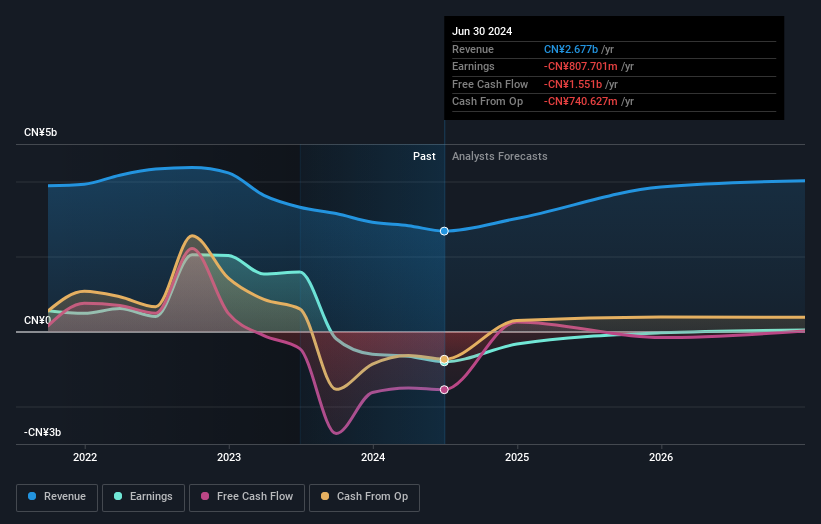Click the 2023 x-axis label
The height and width of the screenshot is (524, 821).
(229, 458)
